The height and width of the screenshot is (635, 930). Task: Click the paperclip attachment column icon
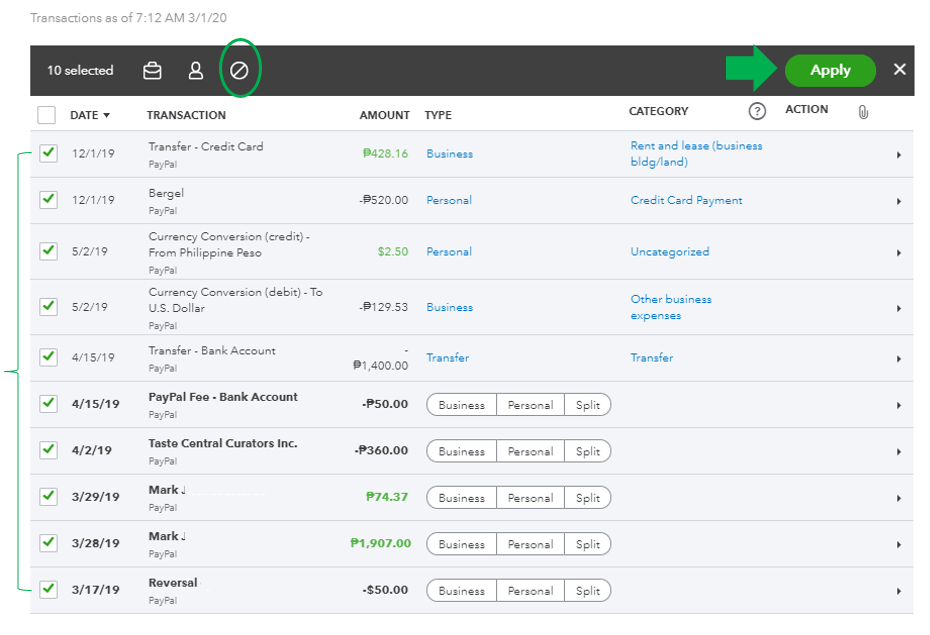pos(863,112)
